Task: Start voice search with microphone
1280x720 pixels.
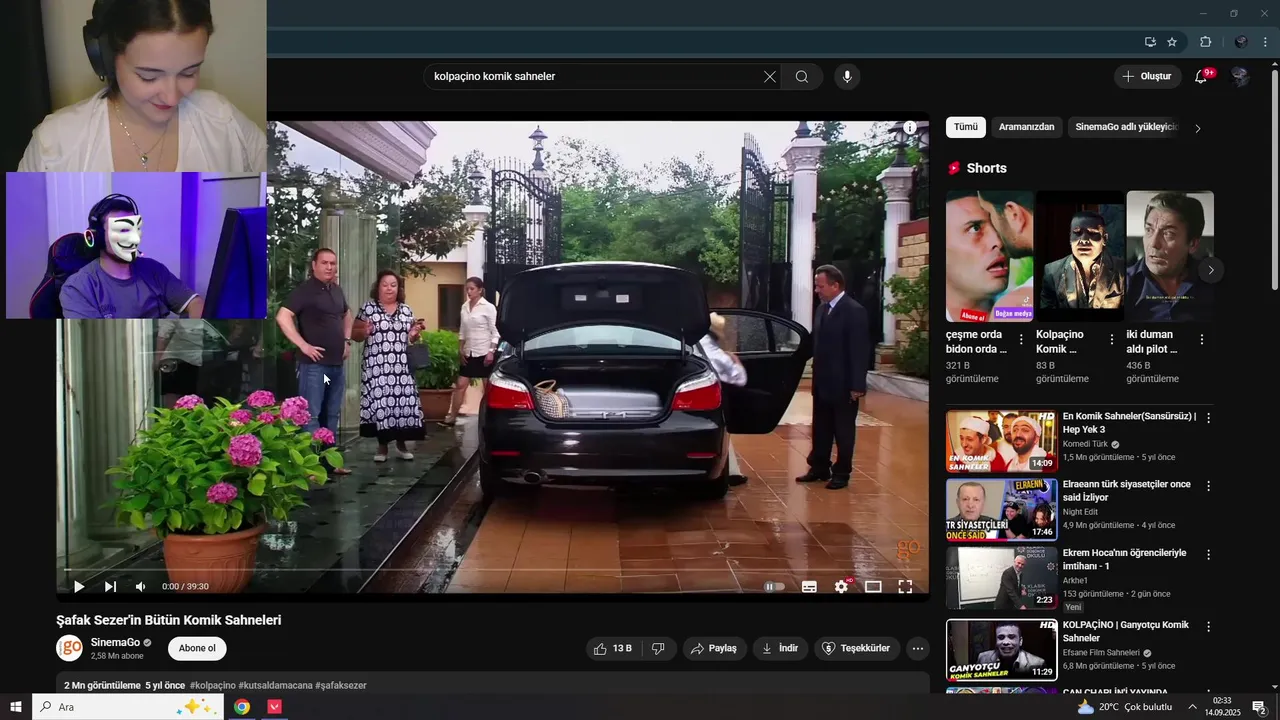Action: coord(847,77)
